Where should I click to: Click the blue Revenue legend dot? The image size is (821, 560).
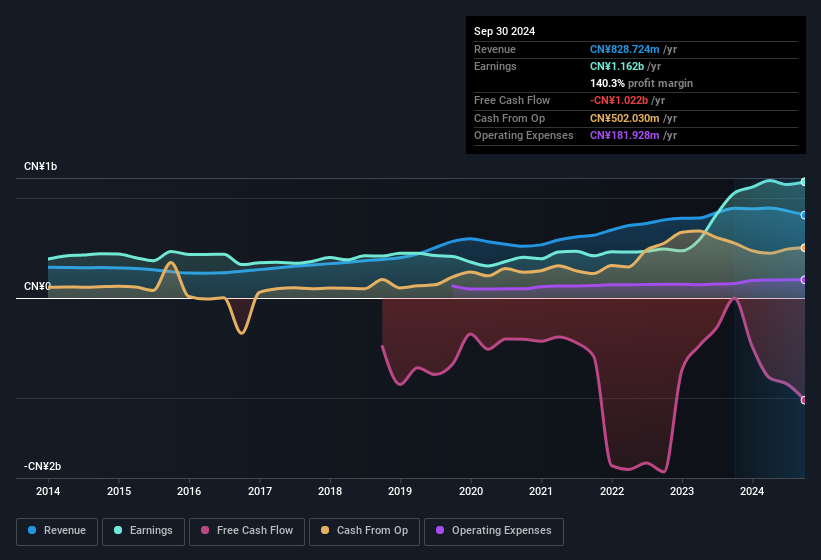coord(33,531)
